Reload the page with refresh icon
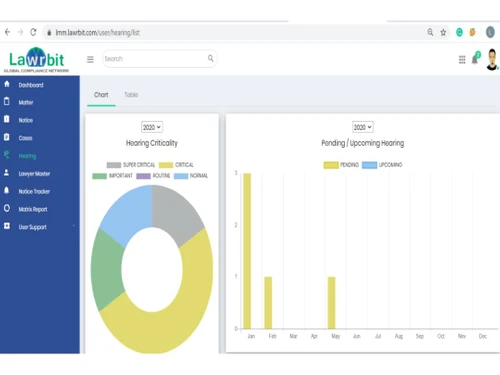 pos(33,32)
